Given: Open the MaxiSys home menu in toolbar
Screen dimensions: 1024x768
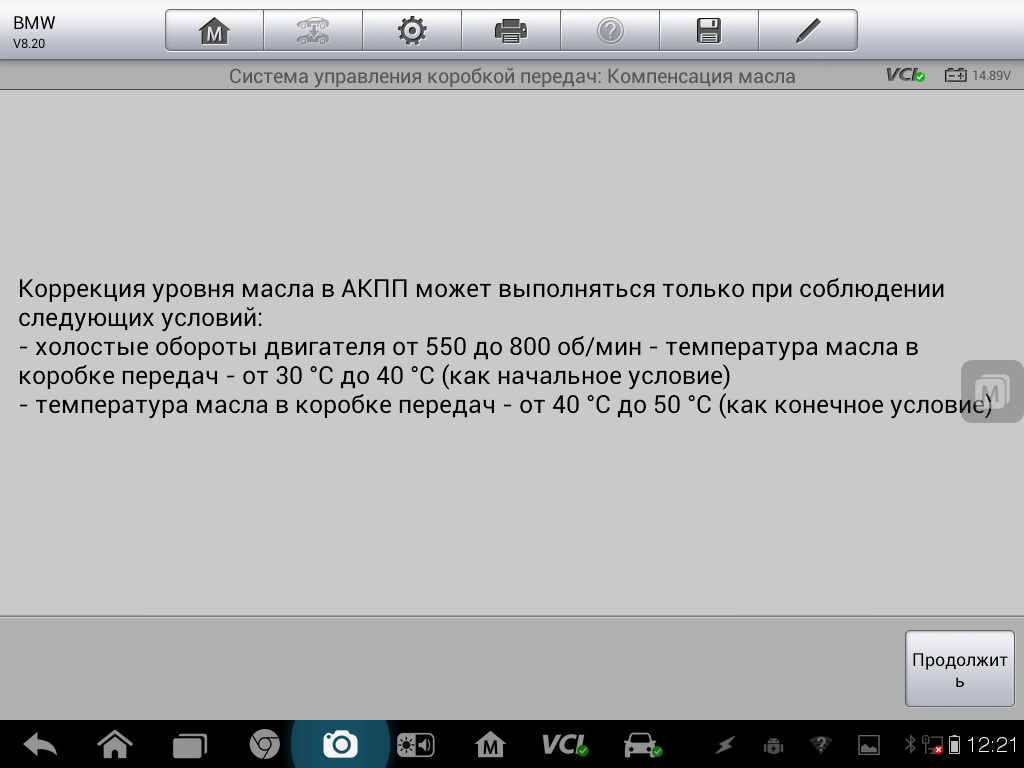Looking at the screenshot, I should [214, 31].
